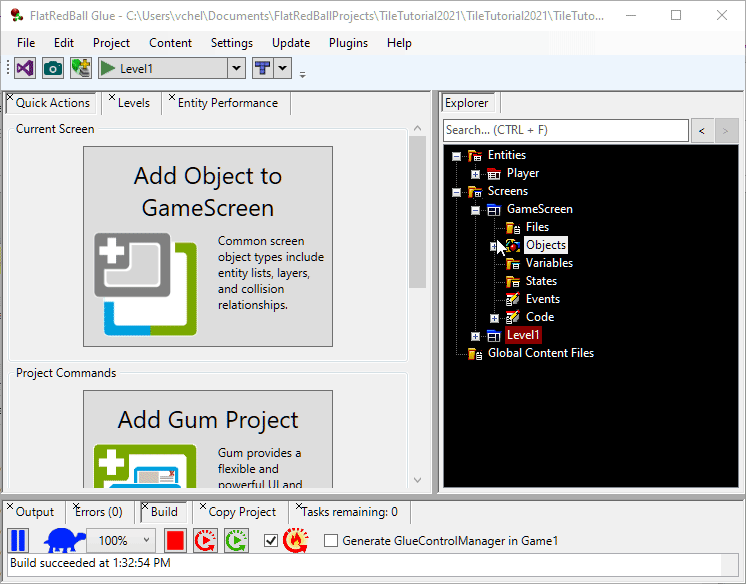Click the camera screenshot toolbar icon
746x584 pixels.
(53, 68)
